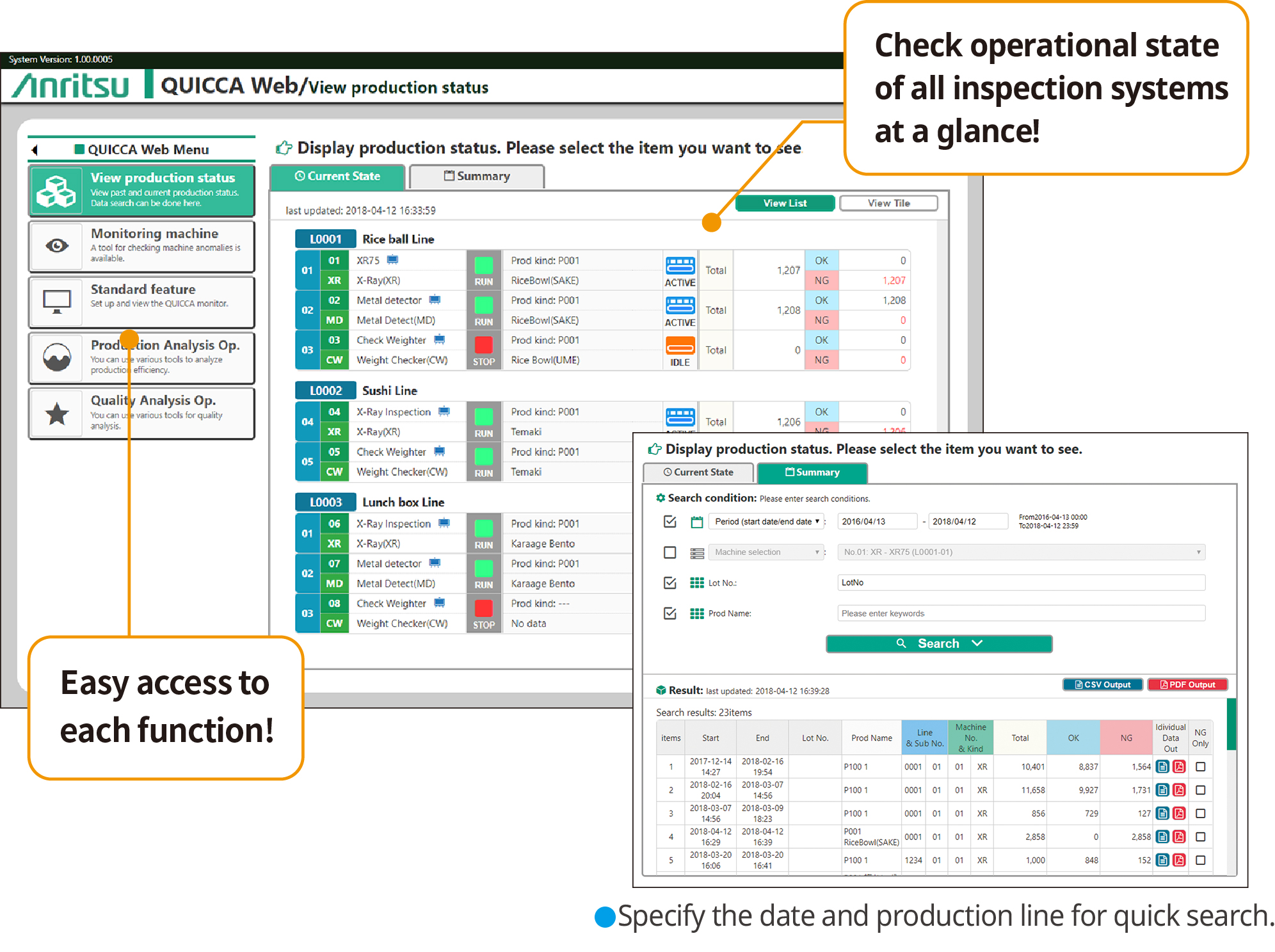Open Quality Analysis Op. menu item

tap(141, 413)
